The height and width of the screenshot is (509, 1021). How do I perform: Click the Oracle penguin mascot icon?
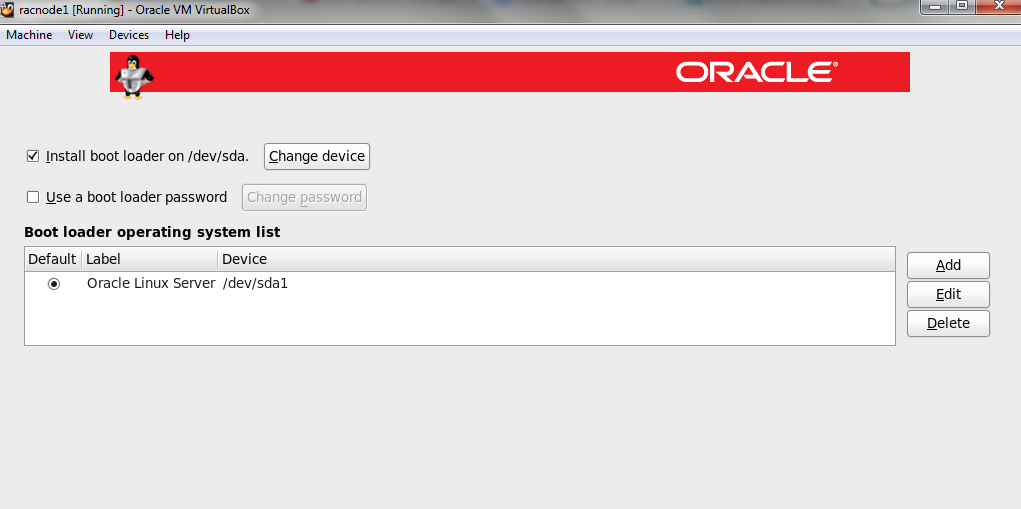[133, 76]
